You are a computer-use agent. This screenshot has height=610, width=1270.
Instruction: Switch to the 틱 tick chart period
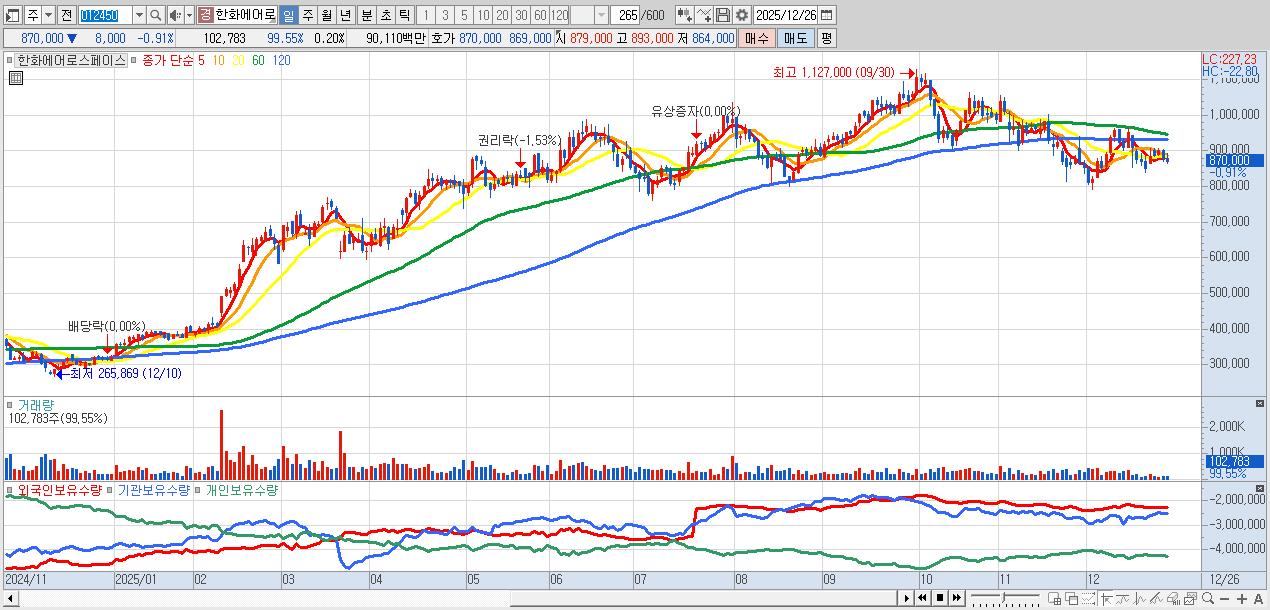click(x=404, y=15)
